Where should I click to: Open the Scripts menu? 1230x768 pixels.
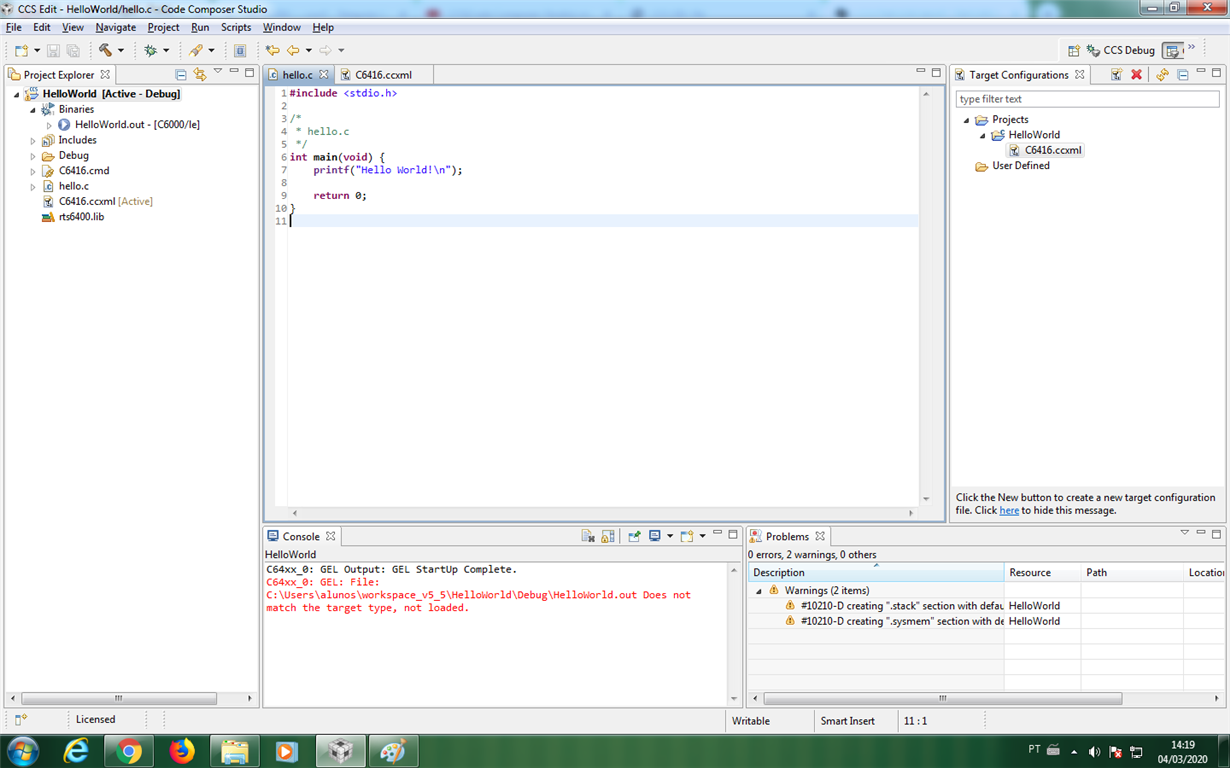tap(236, 27)
